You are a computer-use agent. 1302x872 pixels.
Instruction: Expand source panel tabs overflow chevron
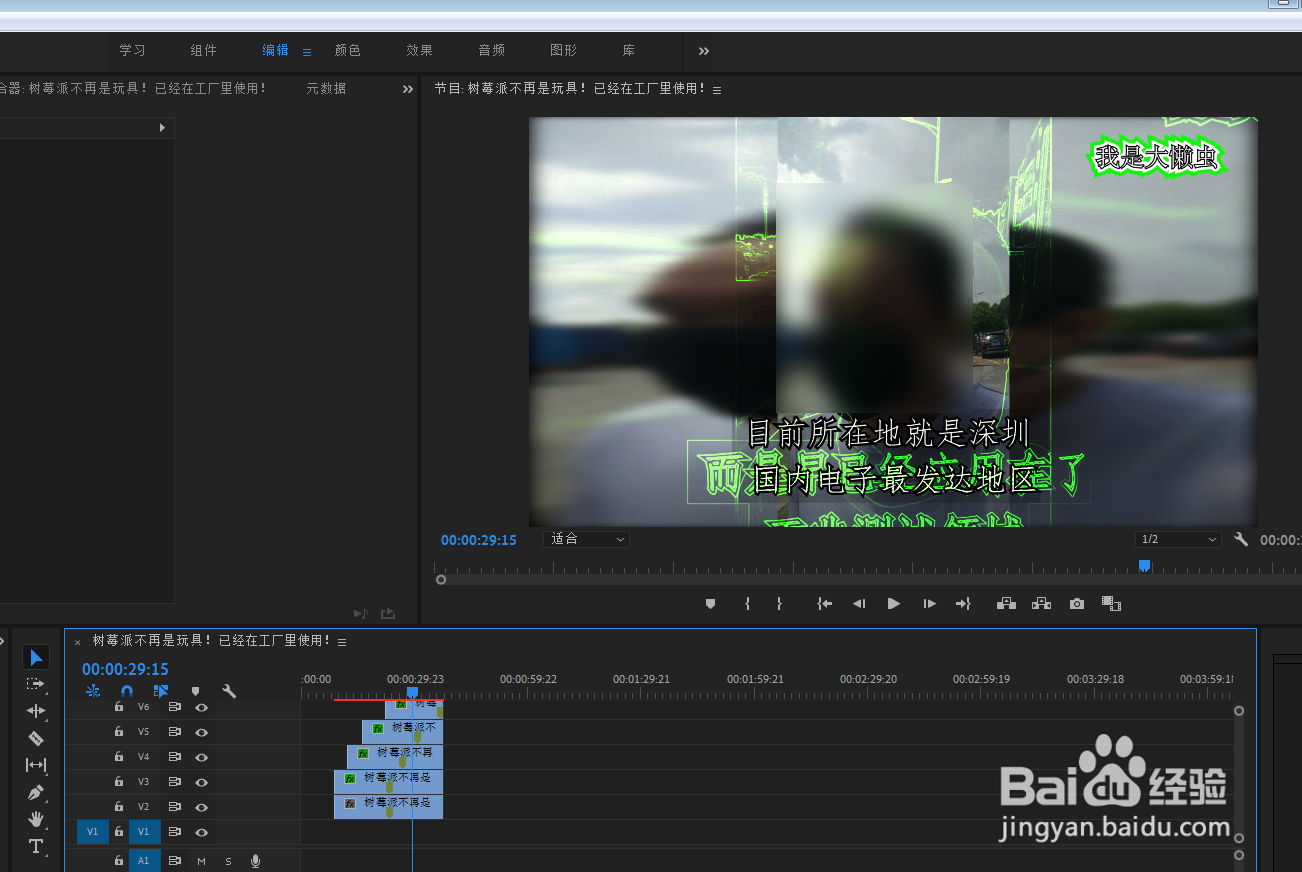click(x=408, y=89)
